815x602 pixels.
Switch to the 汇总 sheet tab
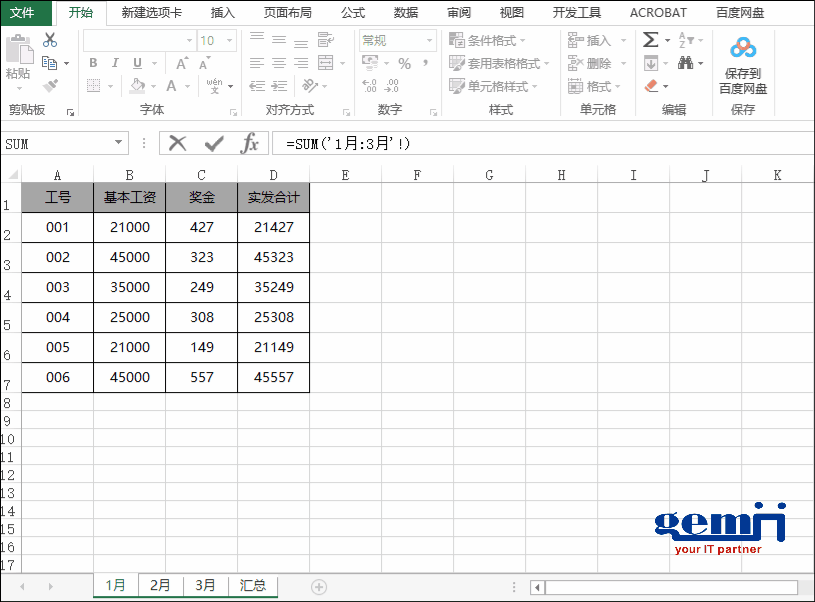tap(253, 586)
